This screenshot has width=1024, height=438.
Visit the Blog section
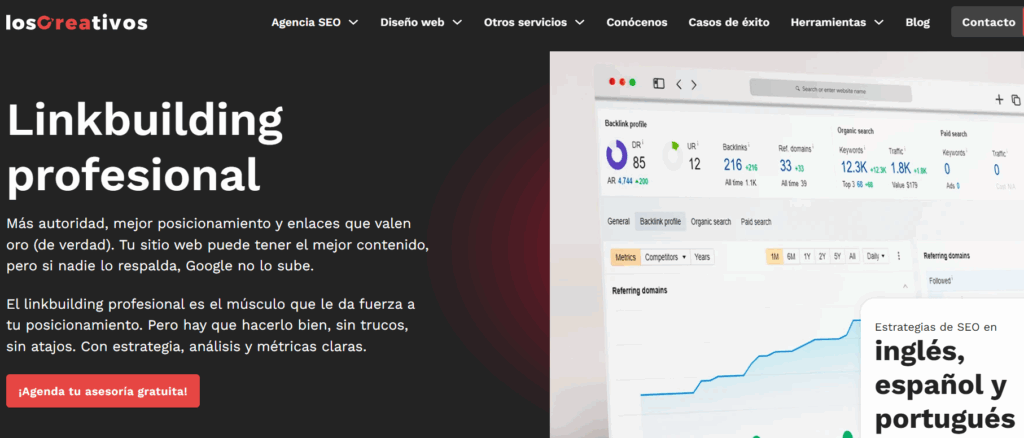(918, 22)
